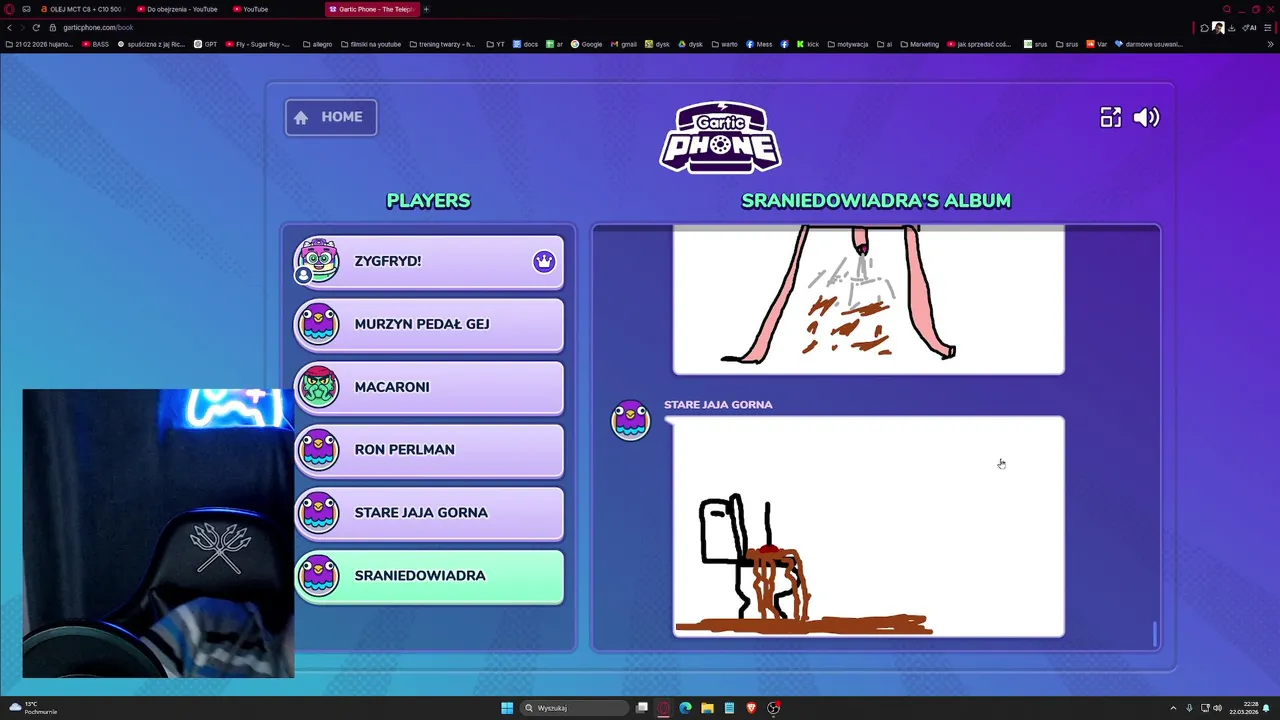
Task: Click the SRANIEDOWIADRA'S ALBUM heading
Action: [876, 200]
